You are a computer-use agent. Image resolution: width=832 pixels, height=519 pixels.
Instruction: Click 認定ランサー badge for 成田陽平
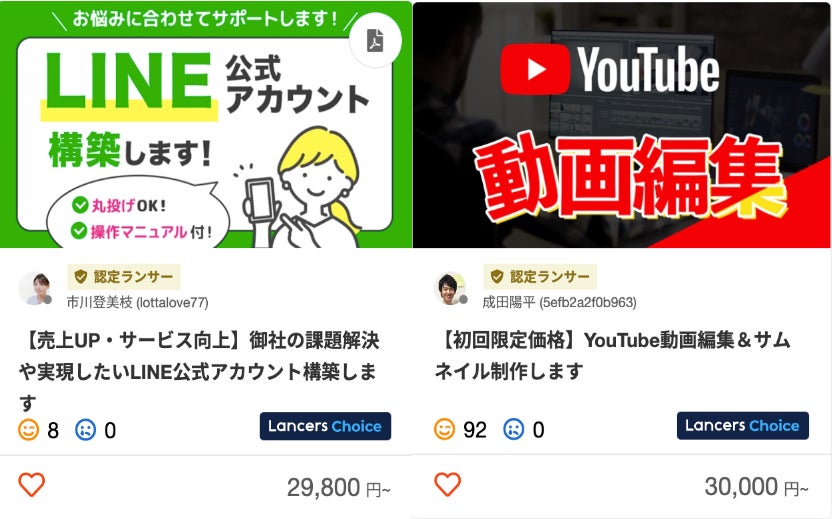[x=540, y=276]
